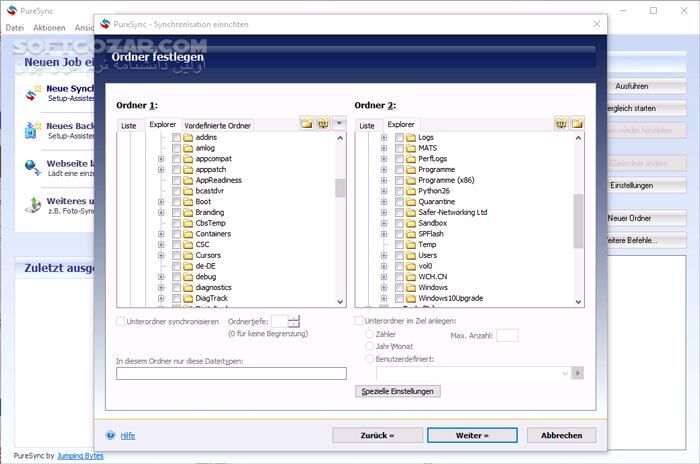Click FTP folder icon above Ordner 2 tree

[561, 124]
